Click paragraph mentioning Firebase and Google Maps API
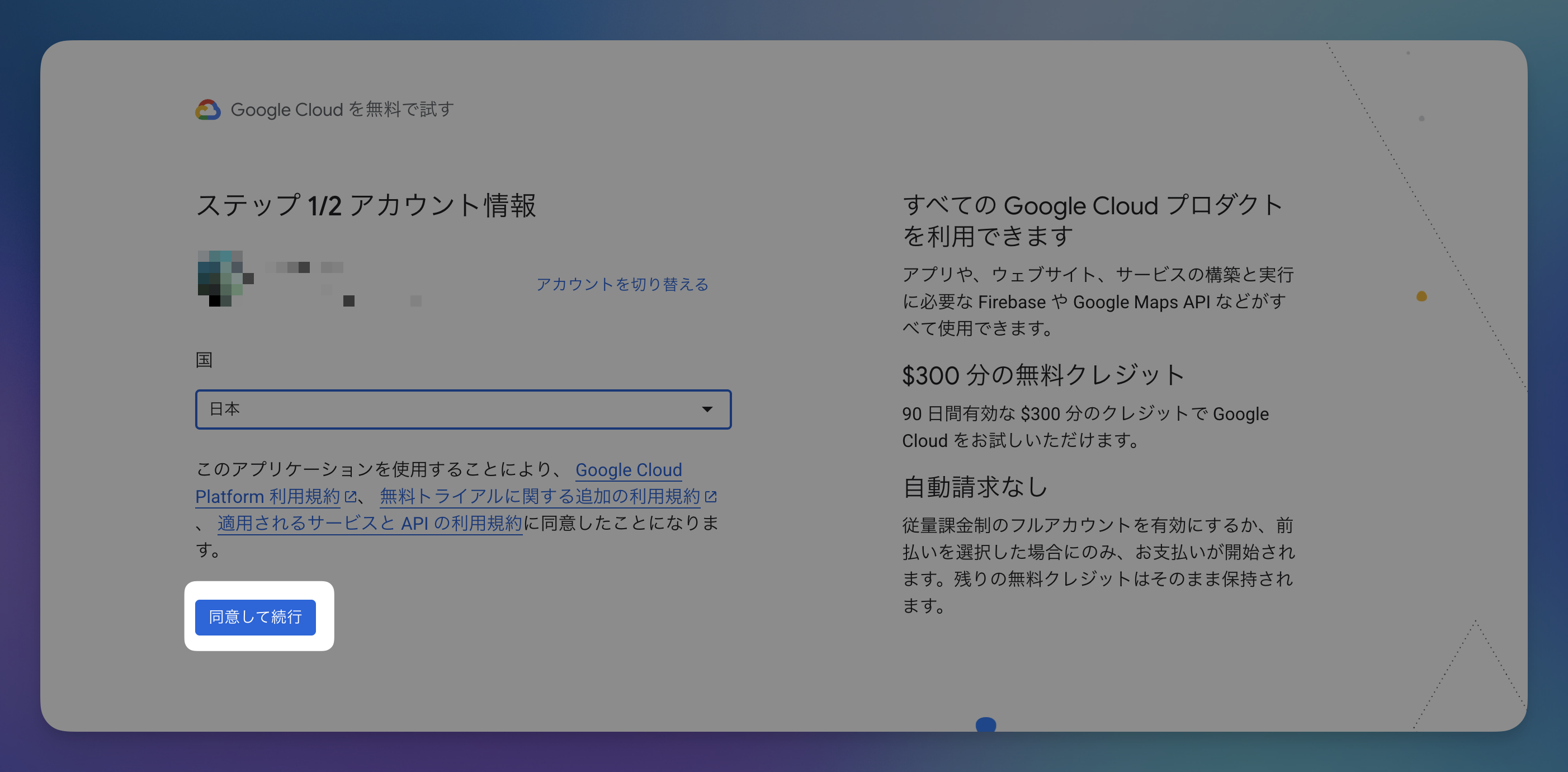This screenshot has width=1568, height=772. pos(1098,302)
